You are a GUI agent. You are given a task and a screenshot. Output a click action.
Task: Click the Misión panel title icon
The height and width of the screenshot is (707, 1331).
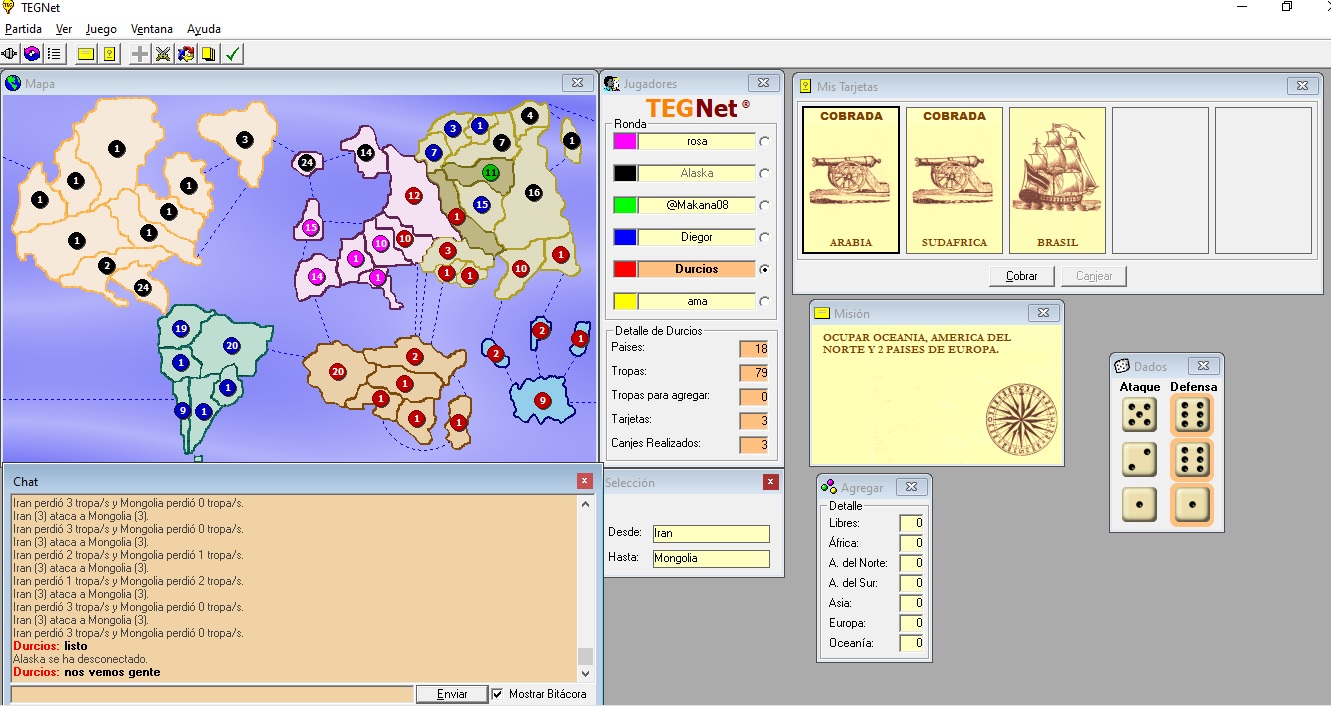coord(822,313)
